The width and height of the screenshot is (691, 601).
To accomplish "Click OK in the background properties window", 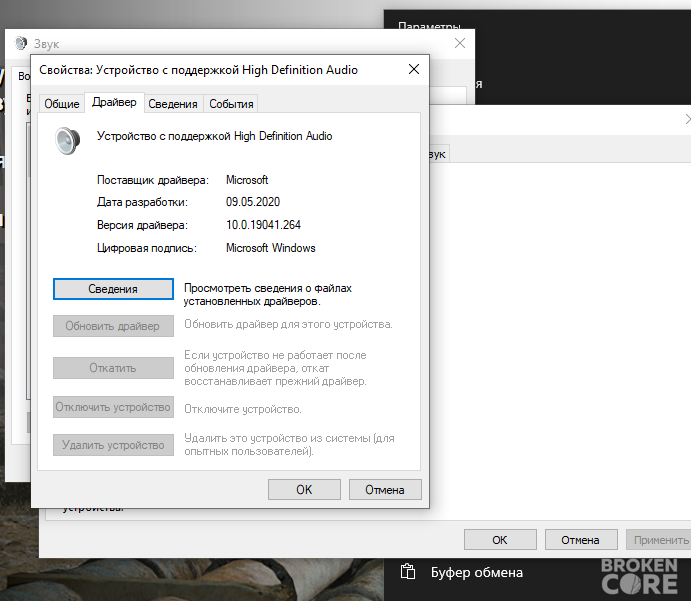I will [500, 540].
